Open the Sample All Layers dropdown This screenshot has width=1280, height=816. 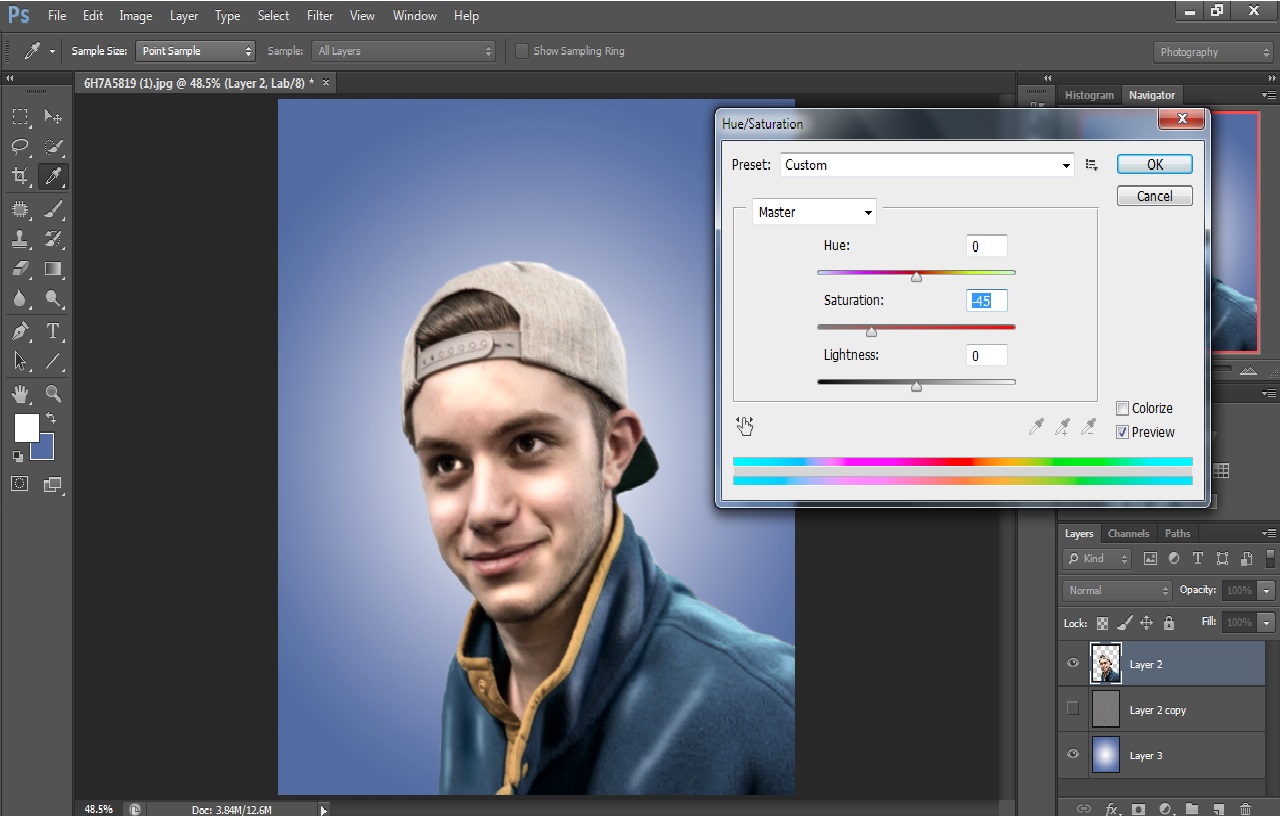pos(403,51)
